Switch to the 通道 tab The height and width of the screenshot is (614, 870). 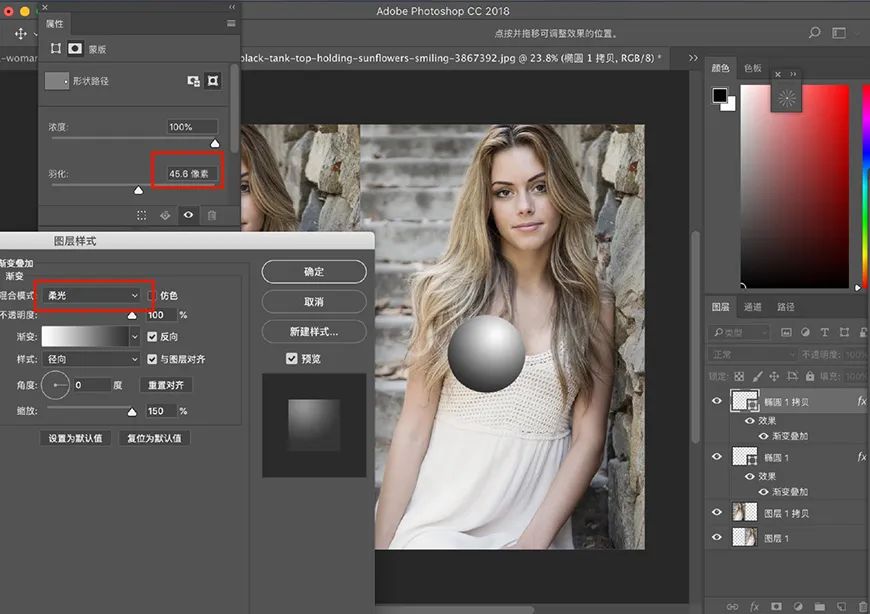[752, 307]
